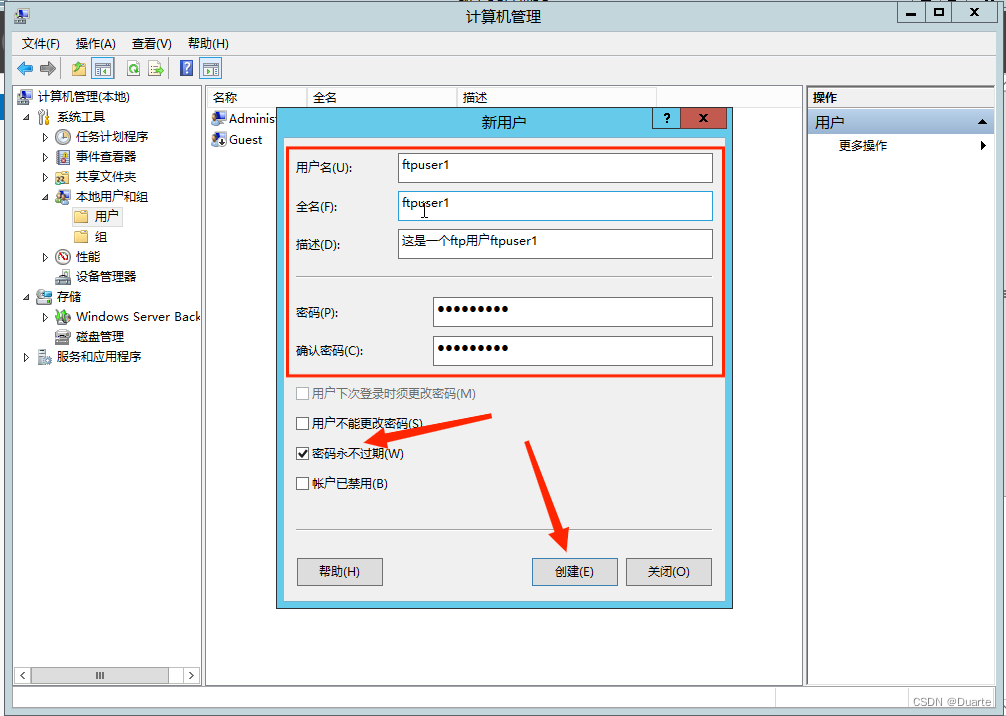Image resolution: width=1006 pixels, height=716 pixels.
Task: Open the 帮助(H) menu
Action: click(208, 44)
